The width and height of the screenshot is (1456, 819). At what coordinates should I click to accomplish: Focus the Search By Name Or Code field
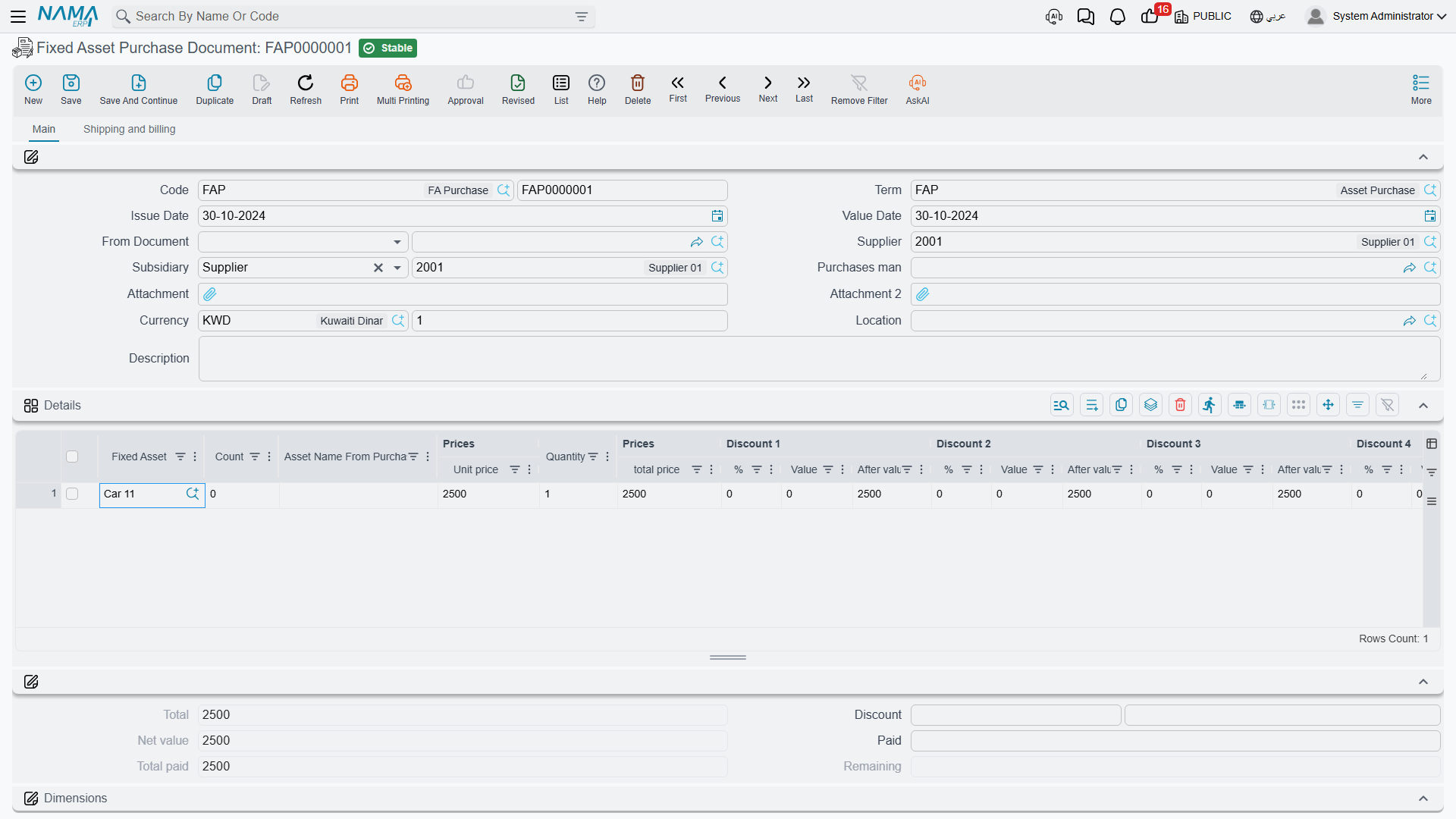(x=353, y=17)
